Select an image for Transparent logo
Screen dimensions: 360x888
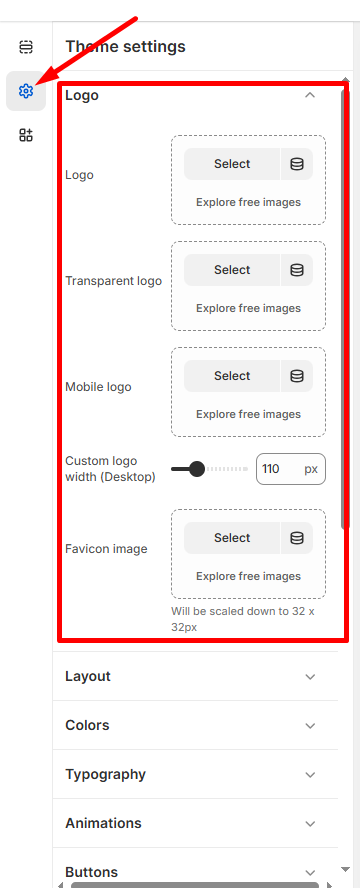point(232,270)
